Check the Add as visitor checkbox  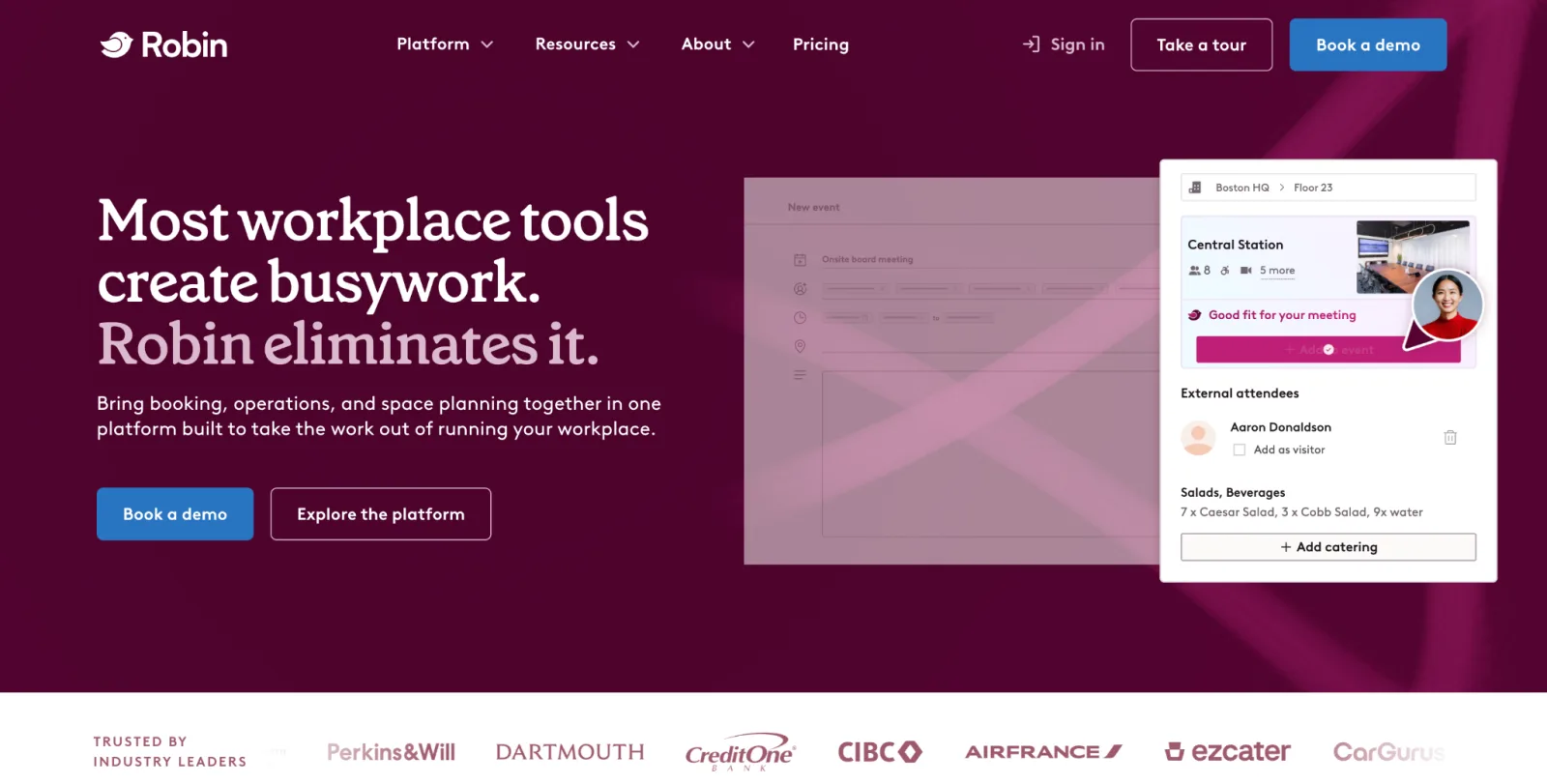click(1240, 450)
